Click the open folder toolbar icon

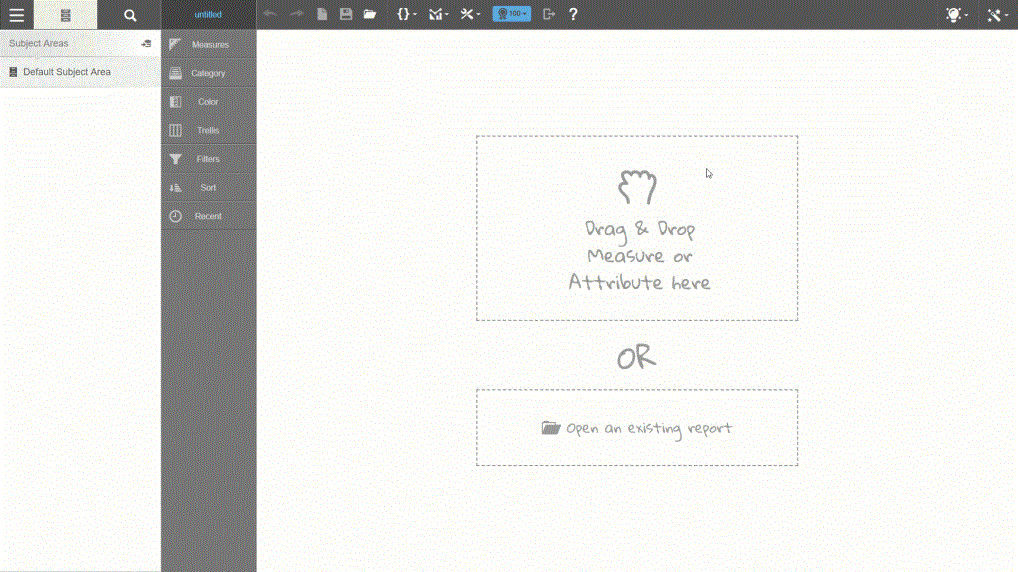tap(370, 14)
